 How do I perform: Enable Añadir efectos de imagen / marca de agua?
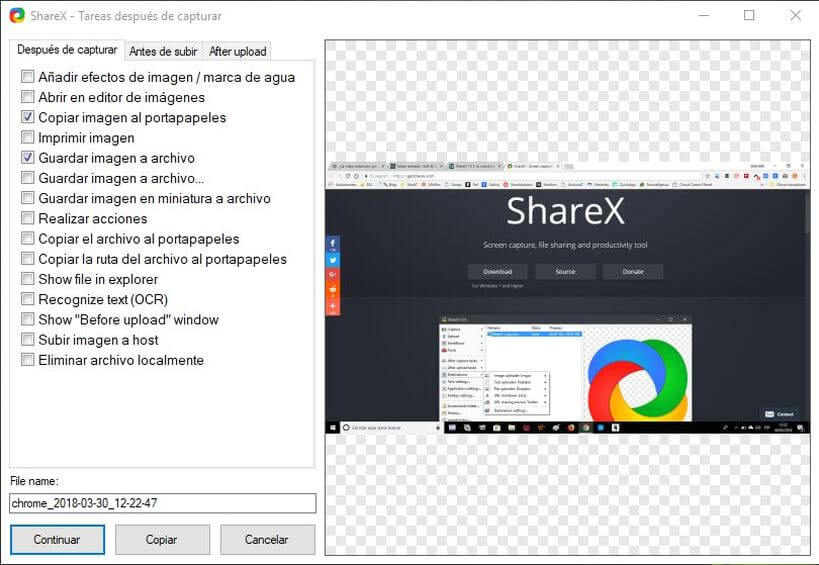click(x=28, y=77)
